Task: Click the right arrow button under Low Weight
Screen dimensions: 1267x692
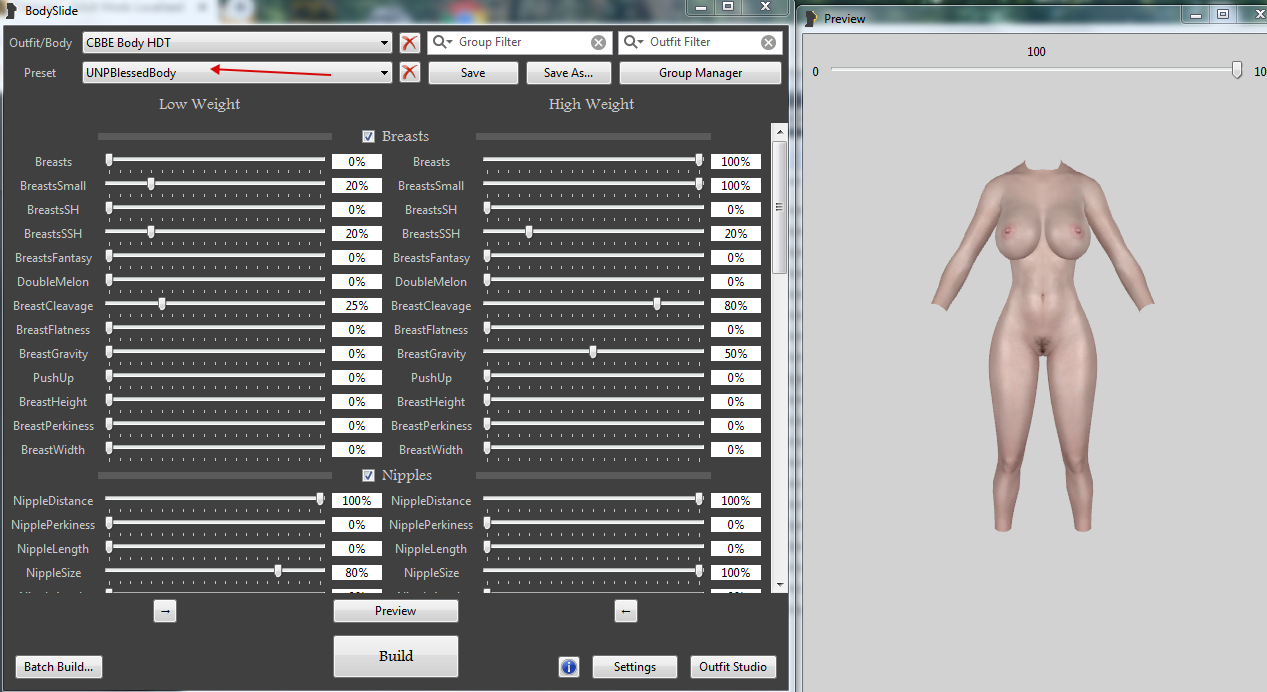Action: point(165,611)
